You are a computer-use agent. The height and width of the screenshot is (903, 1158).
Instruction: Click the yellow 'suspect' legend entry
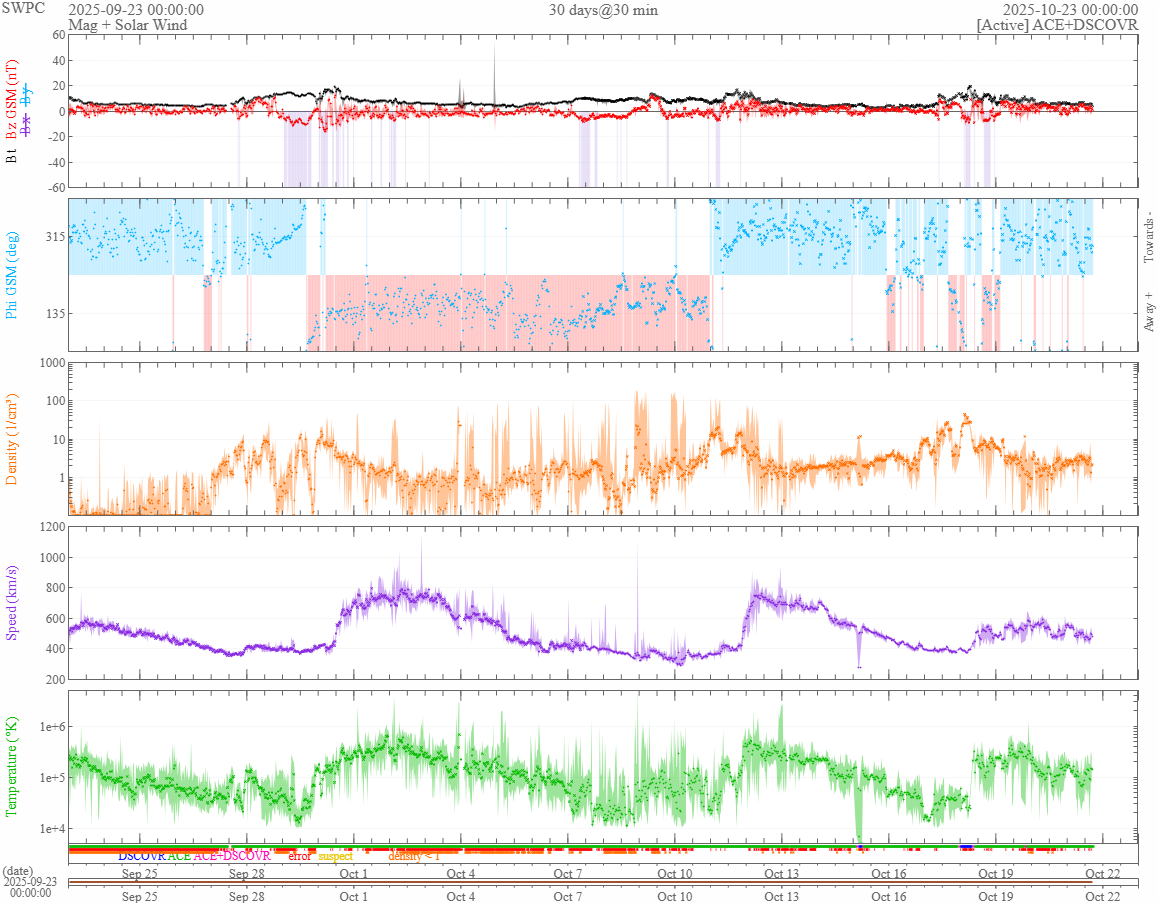336,856
